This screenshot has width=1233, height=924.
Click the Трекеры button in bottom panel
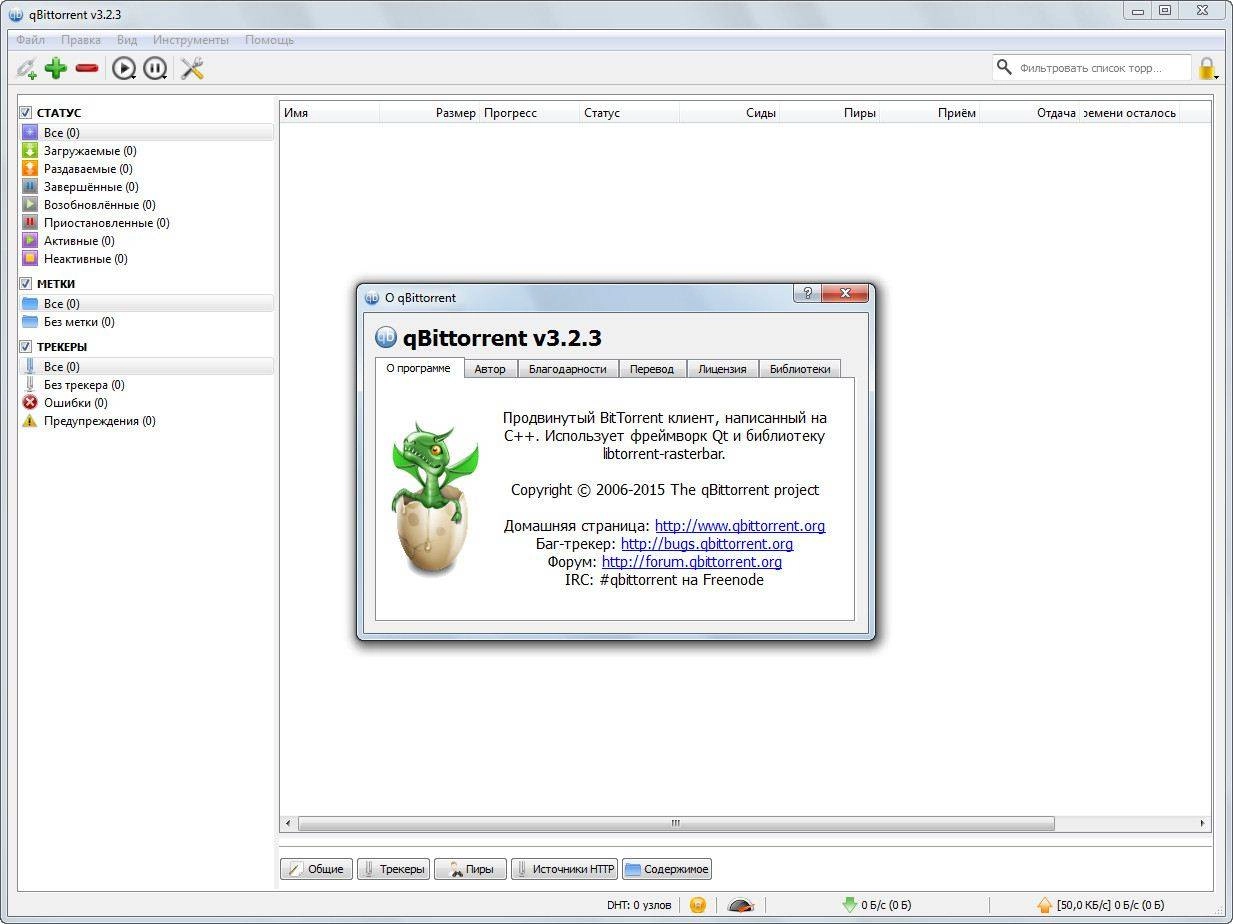pyautogui.click(x=394, y=869)
